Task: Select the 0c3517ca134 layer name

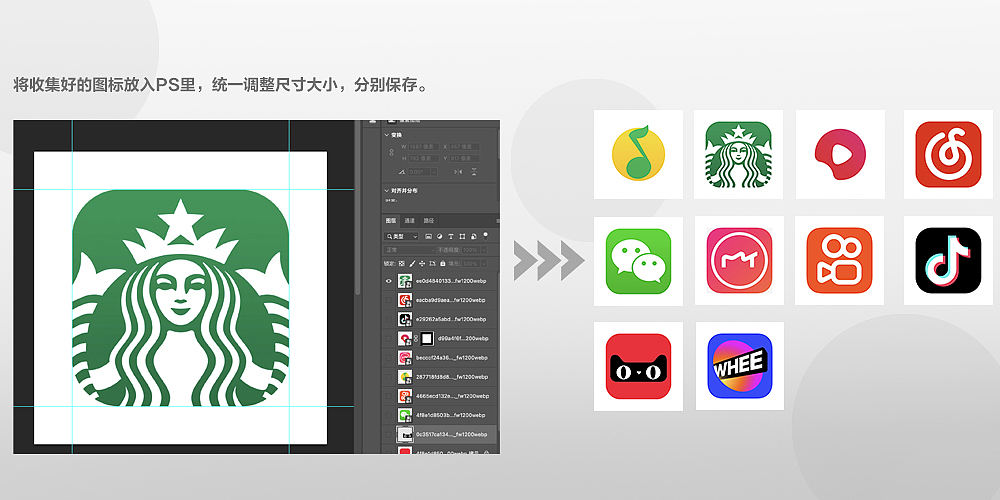Action: pyautogui.click(x=452, y=434)
